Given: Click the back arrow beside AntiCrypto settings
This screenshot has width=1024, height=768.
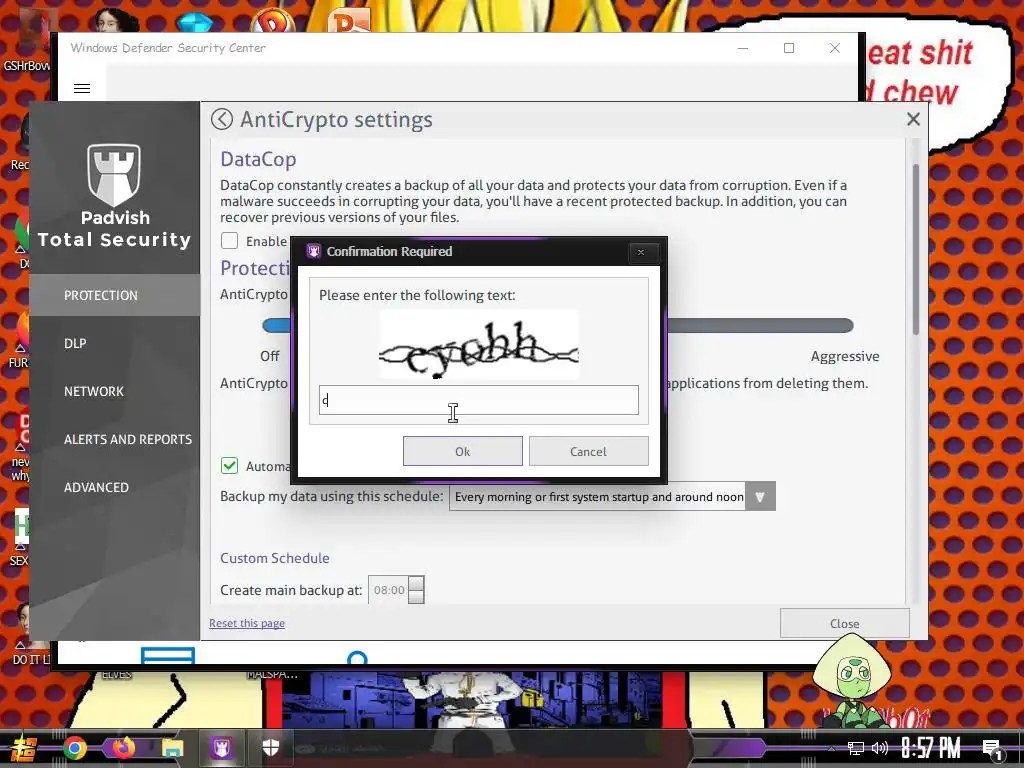Looking at the screenshot, I should [222, 119].
